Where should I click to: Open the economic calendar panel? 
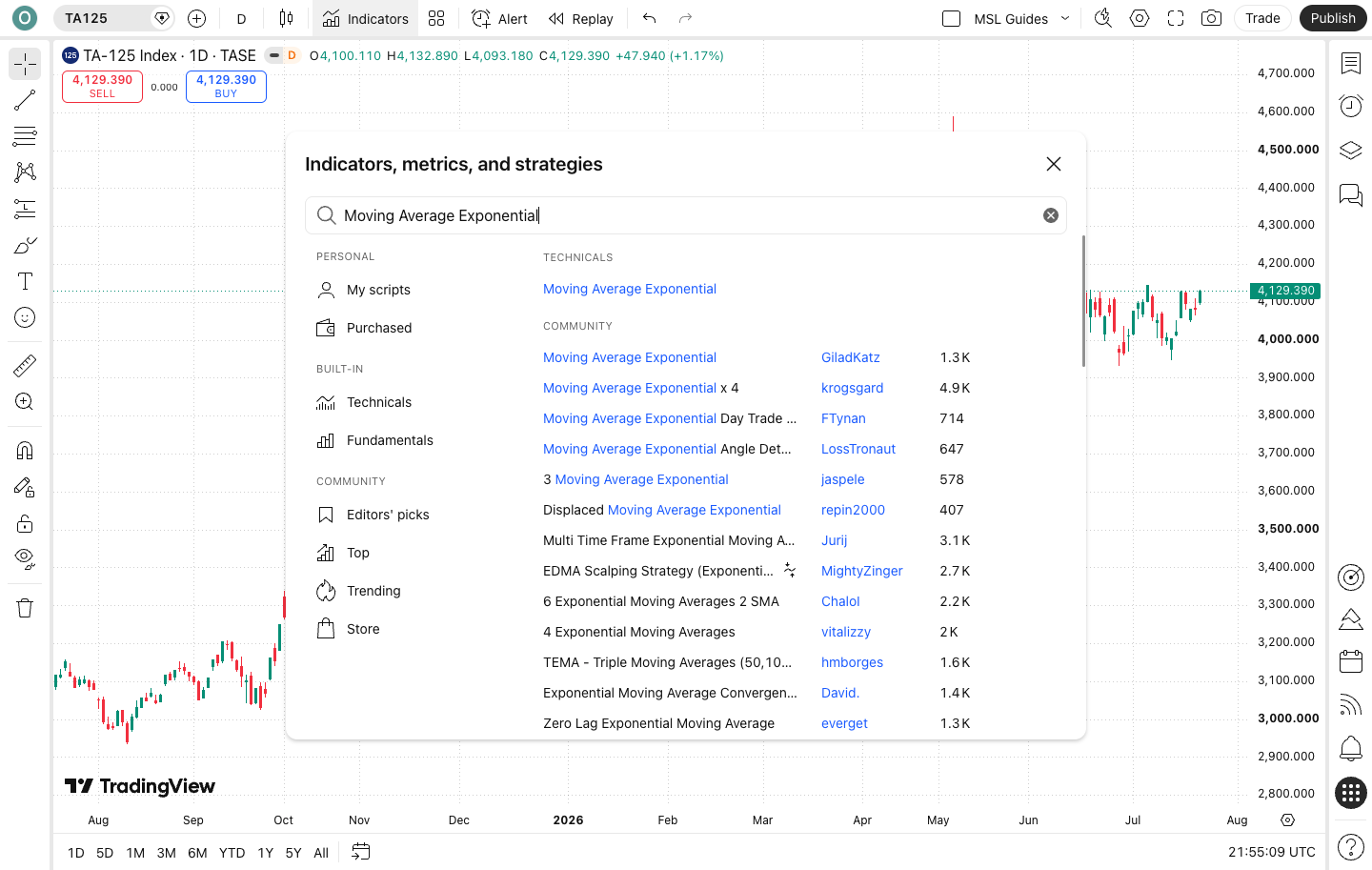coord(1350,661)
